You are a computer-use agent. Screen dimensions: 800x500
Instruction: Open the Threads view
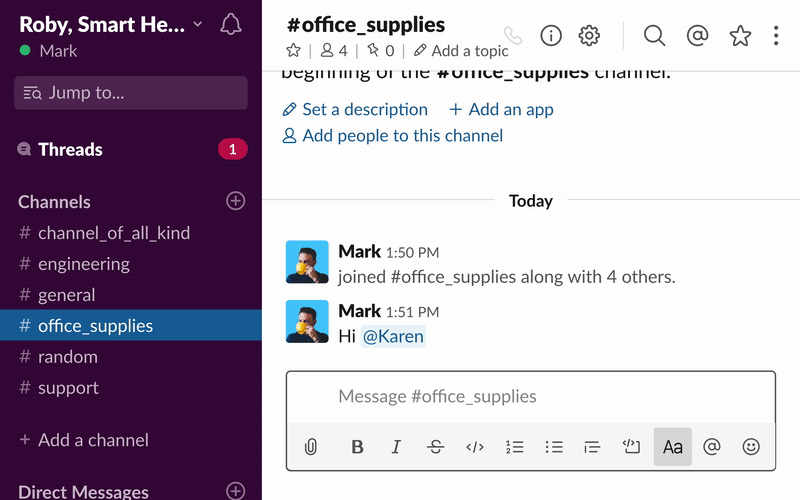(70, 150)
